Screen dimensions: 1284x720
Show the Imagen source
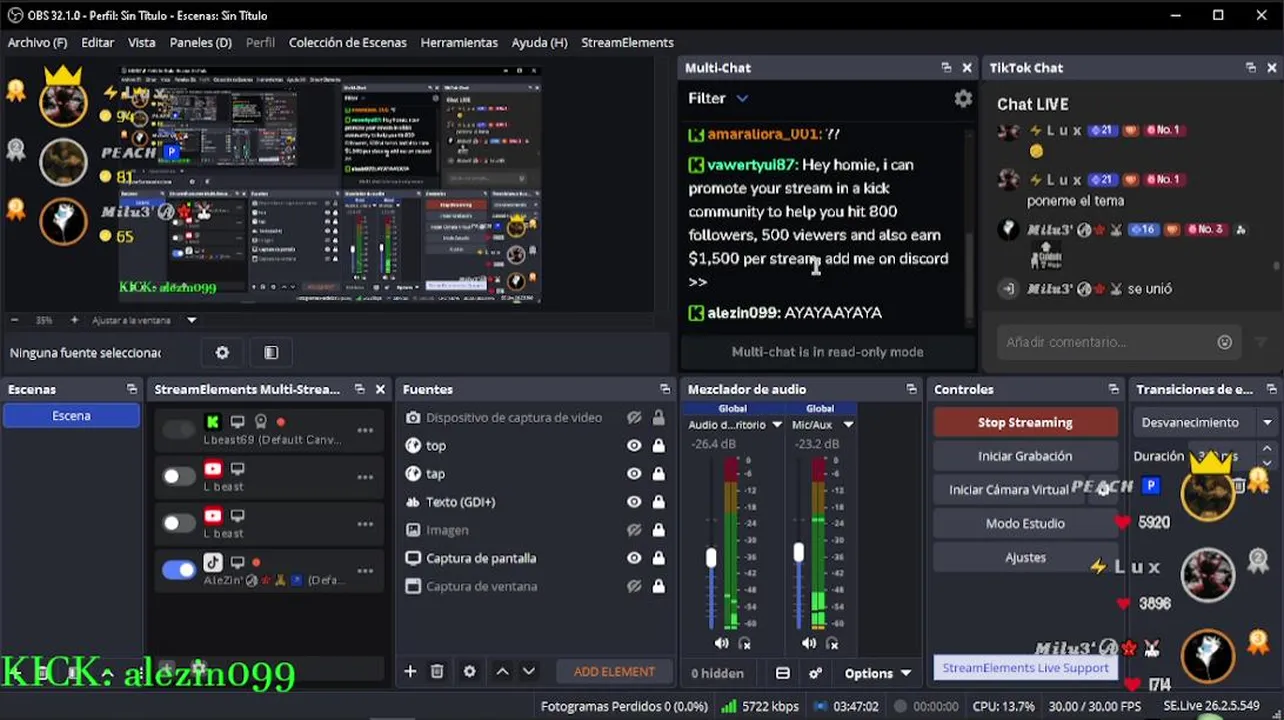634,530
